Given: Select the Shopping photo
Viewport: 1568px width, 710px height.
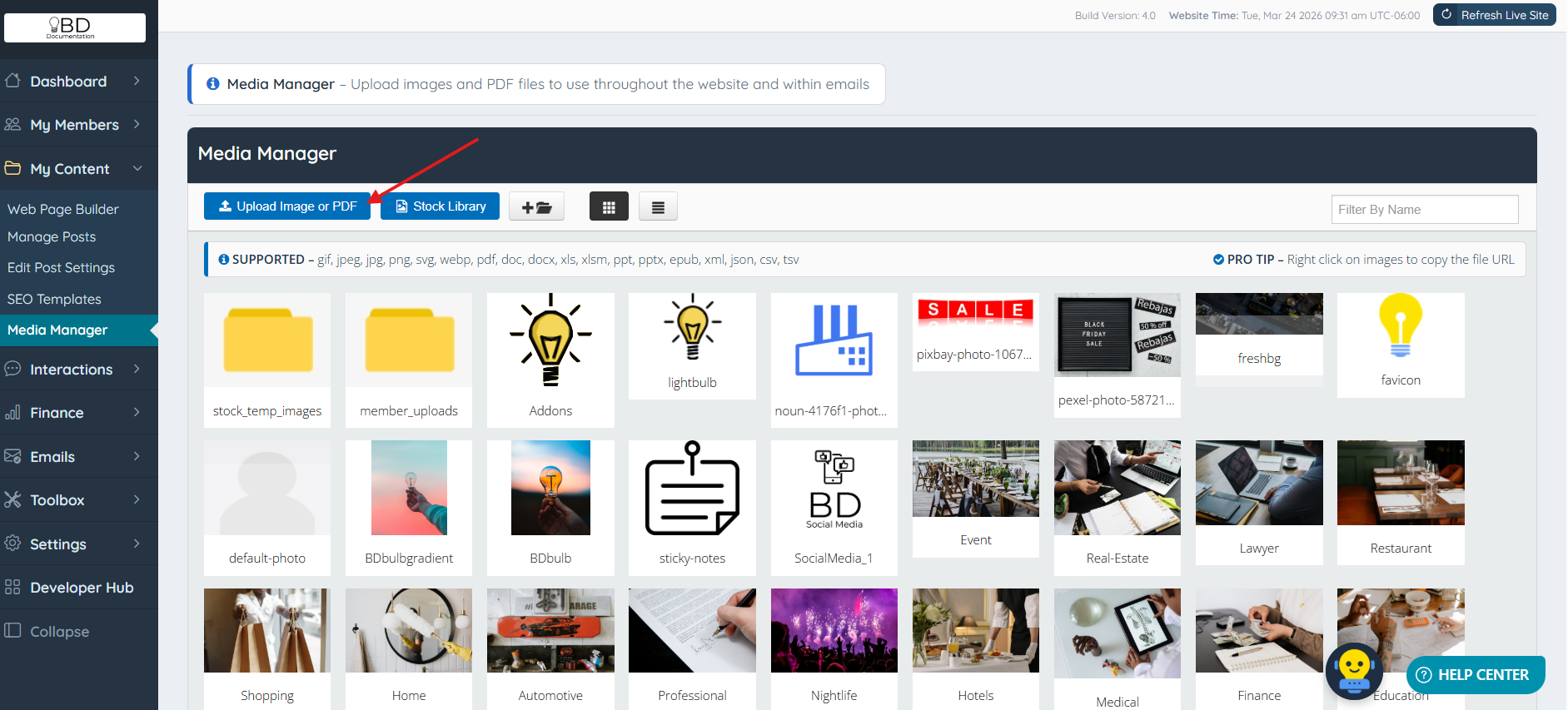Looking at the screenshot, I should pos(267,649).
